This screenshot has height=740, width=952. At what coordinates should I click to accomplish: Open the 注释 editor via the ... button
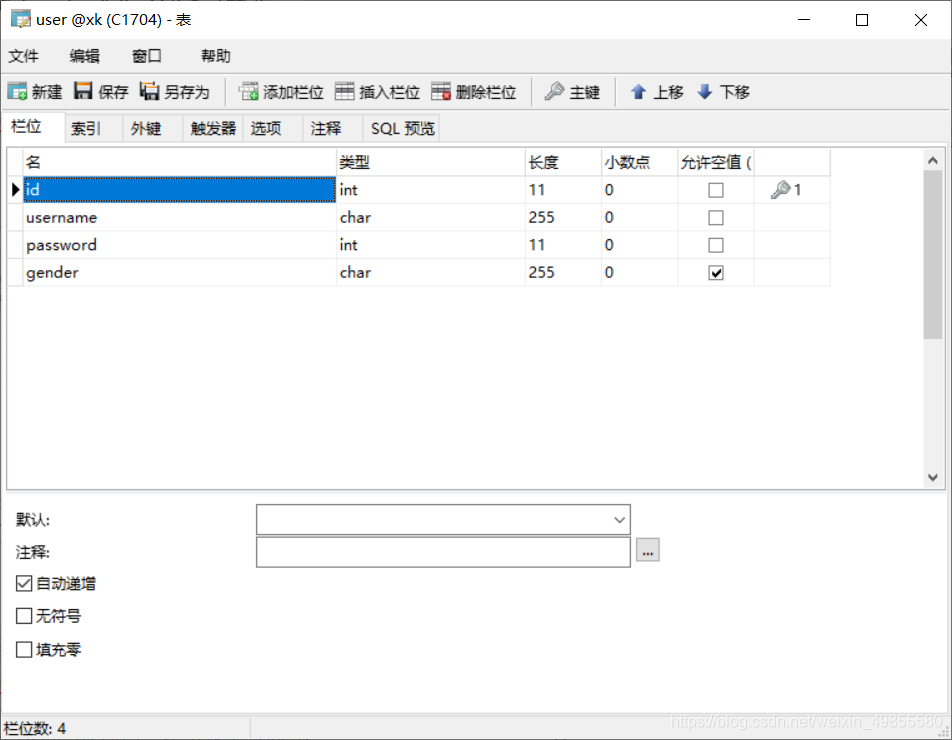pyautogui.click(x=648, y=550)
